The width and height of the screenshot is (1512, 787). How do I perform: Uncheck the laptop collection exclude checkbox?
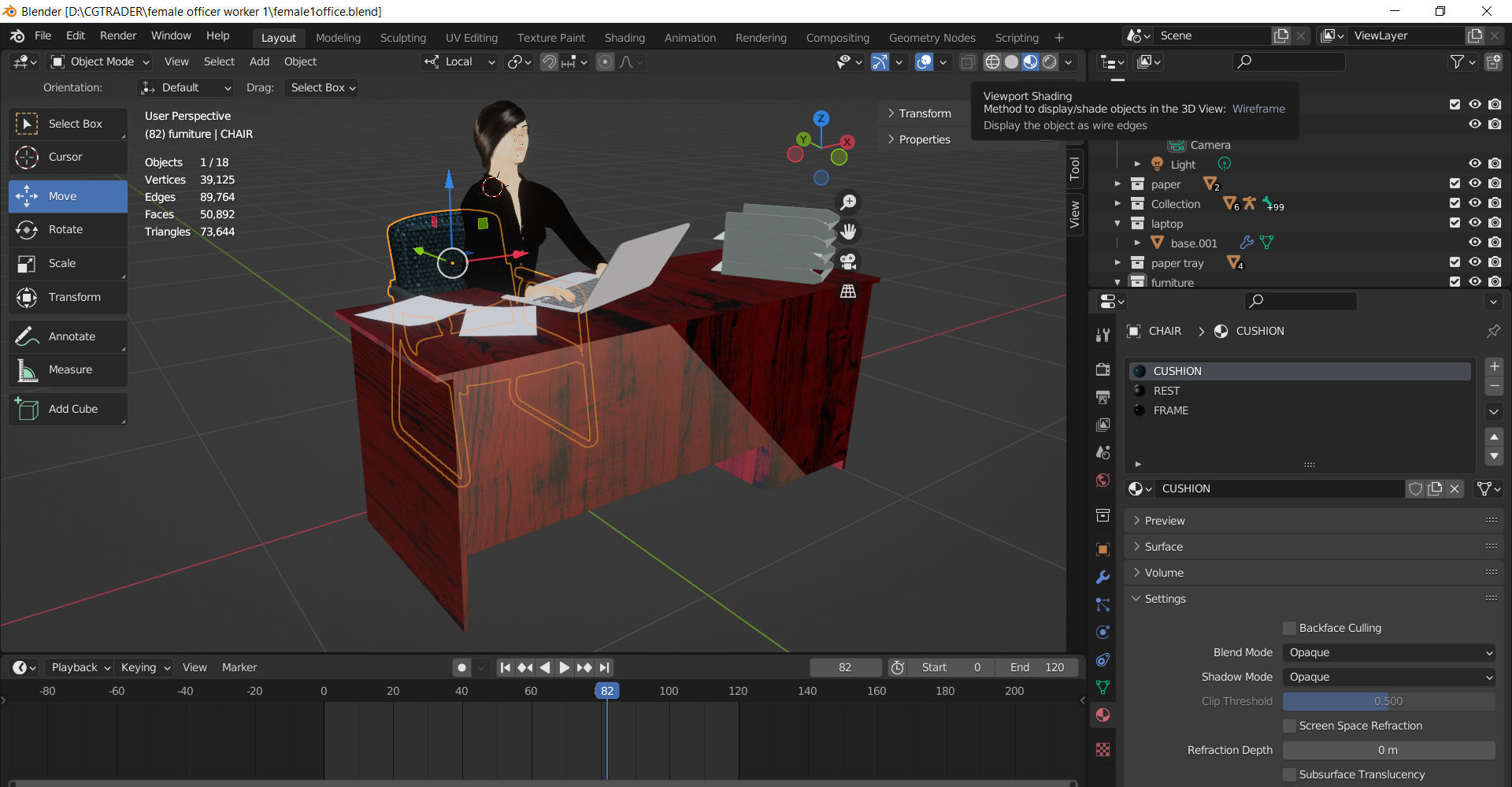pos(1455,223)
